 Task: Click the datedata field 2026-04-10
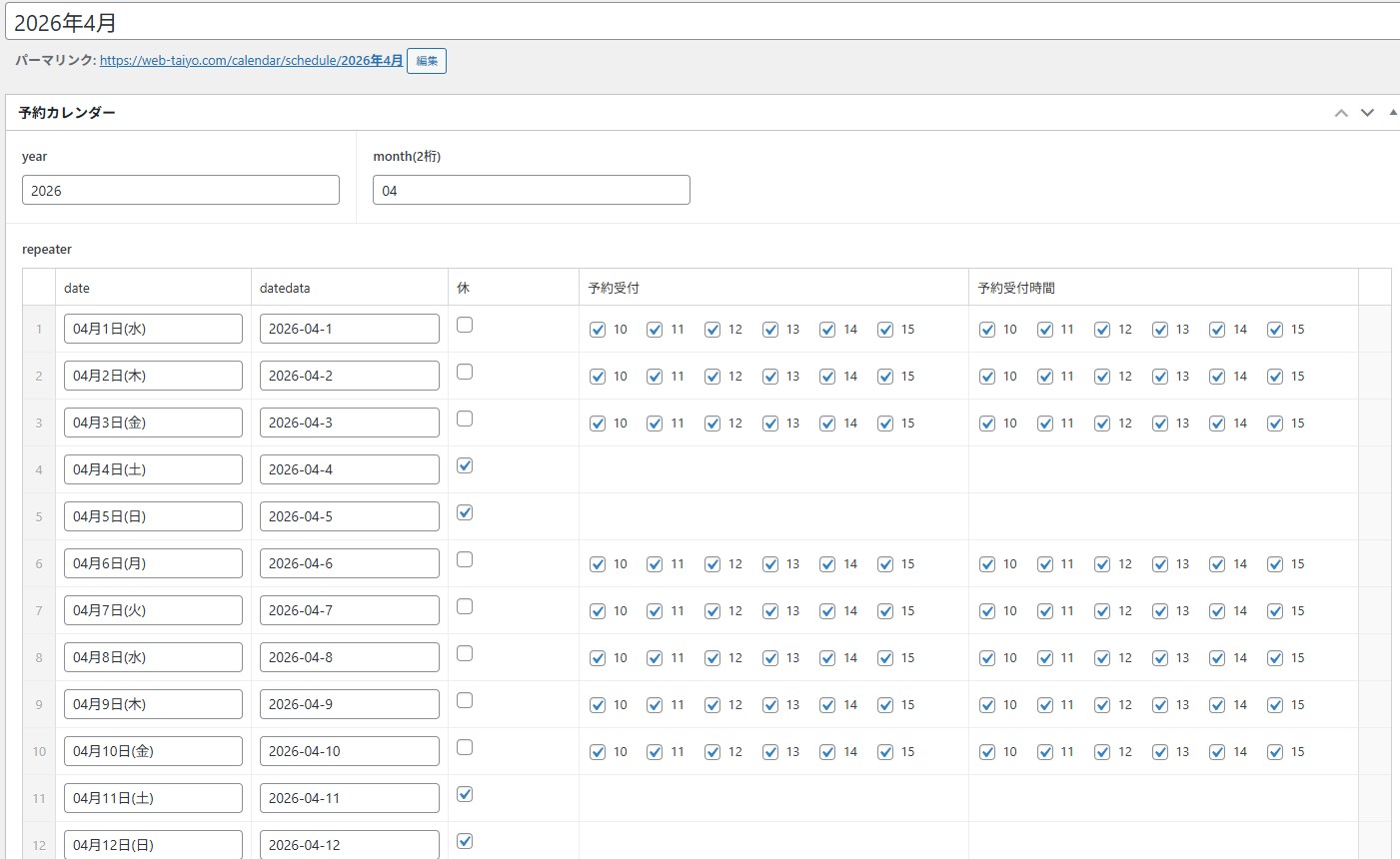click(x=349, y=751)
